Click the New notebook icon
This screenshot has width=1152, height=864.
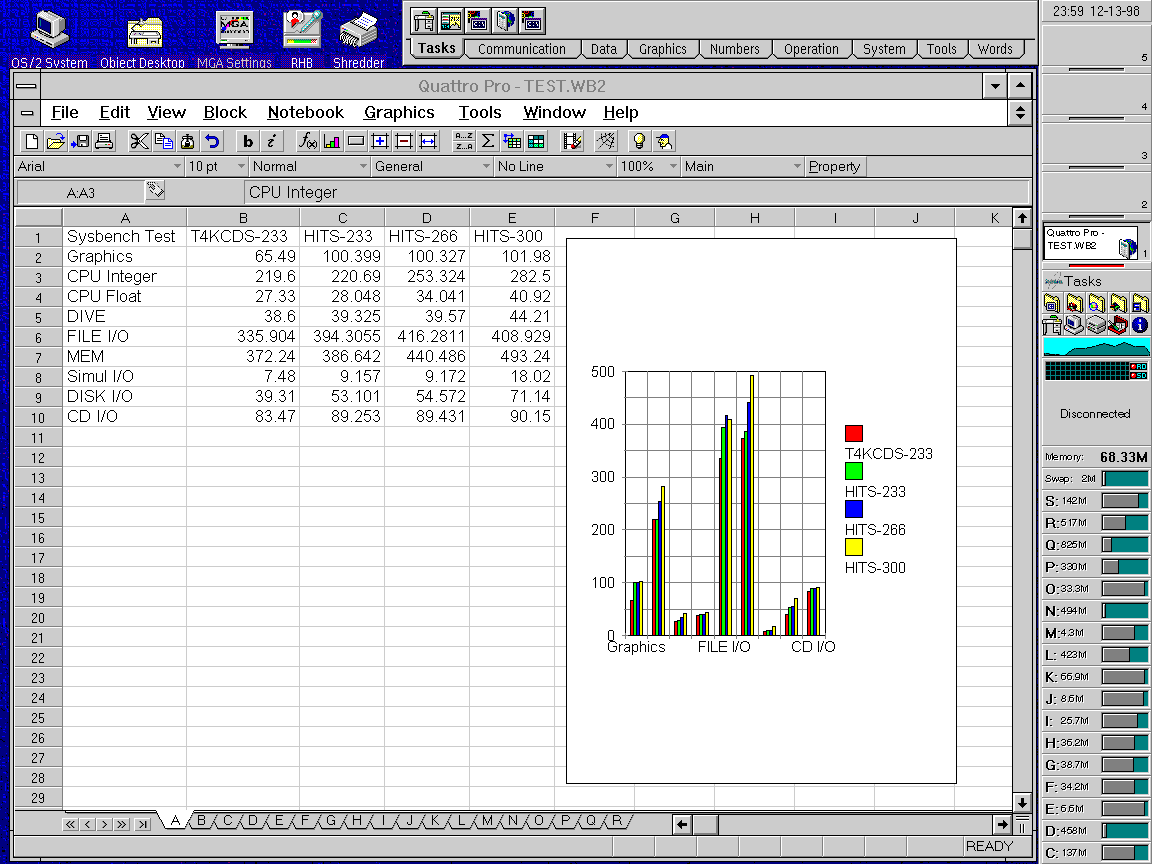pos(31,141)
